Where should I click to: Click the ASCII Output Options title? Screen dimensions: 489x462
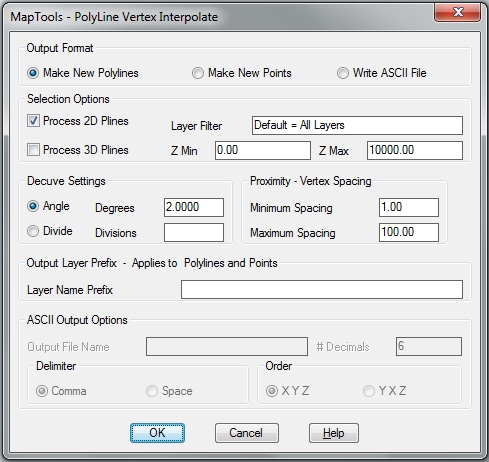(x=77, y=320)
